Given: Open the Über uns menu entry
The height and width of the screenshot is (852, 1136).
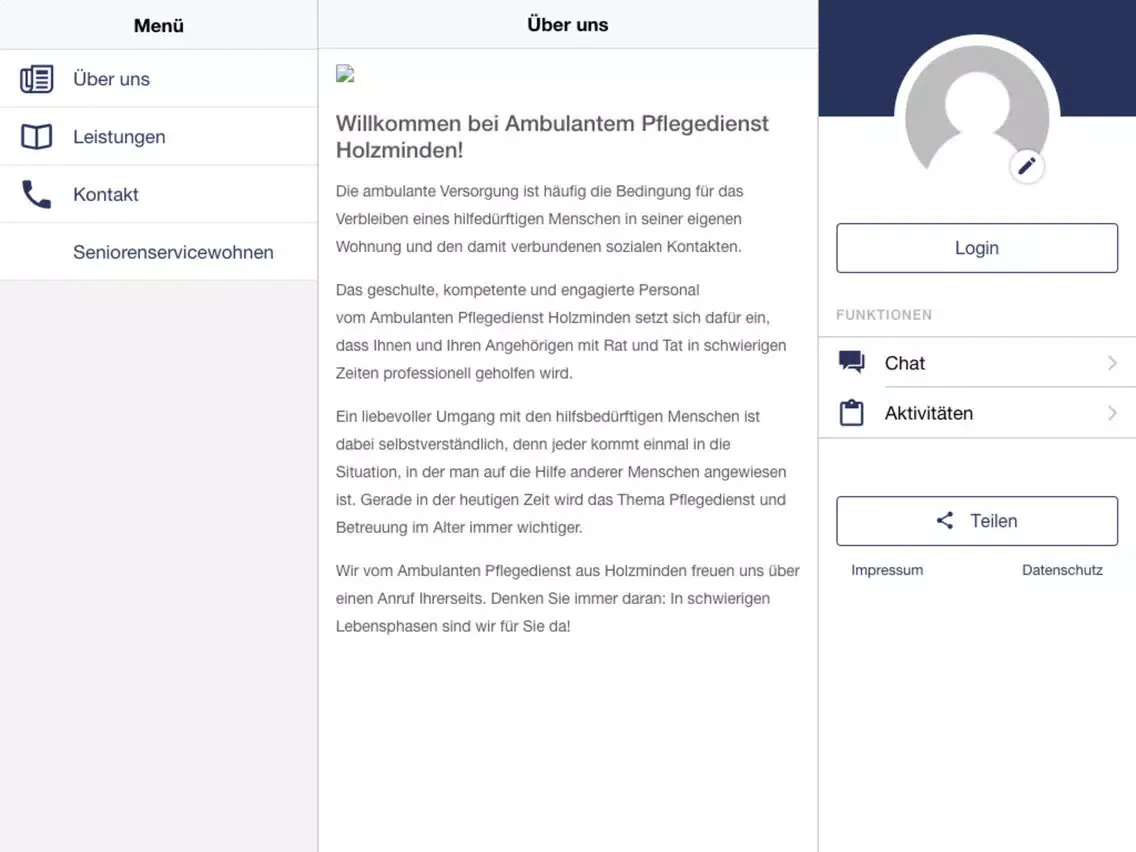Looking at the screenshot, I should [112, 79].
